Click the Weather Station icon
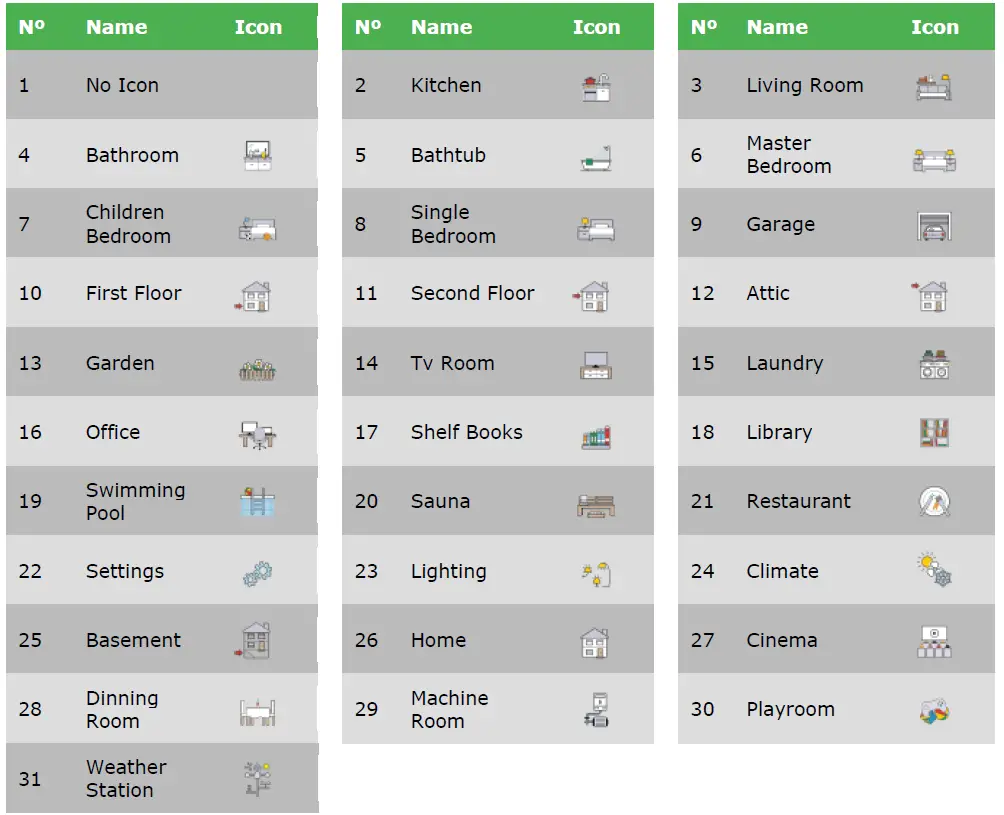The width and height of the screenshot is (1004, 815). point(258,779)
